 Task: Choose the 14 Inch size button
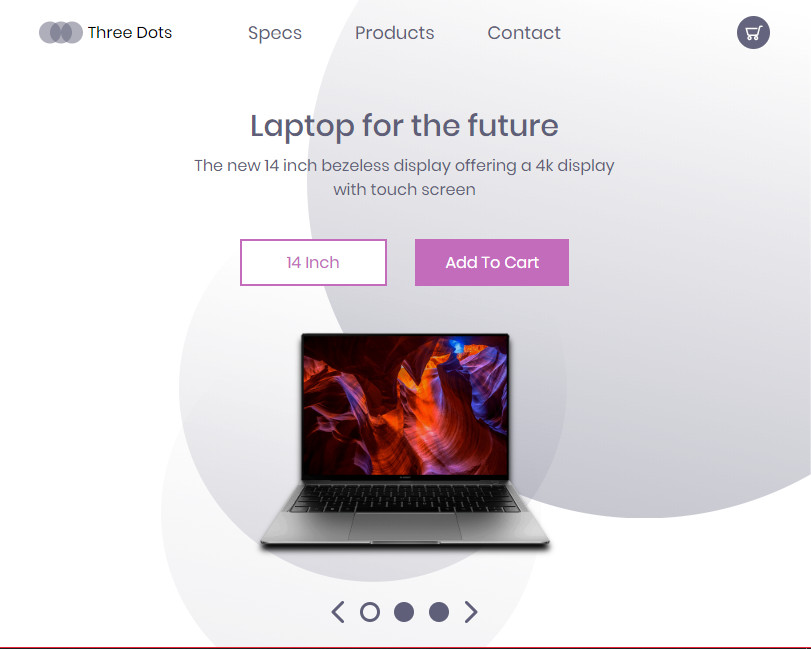313,262
